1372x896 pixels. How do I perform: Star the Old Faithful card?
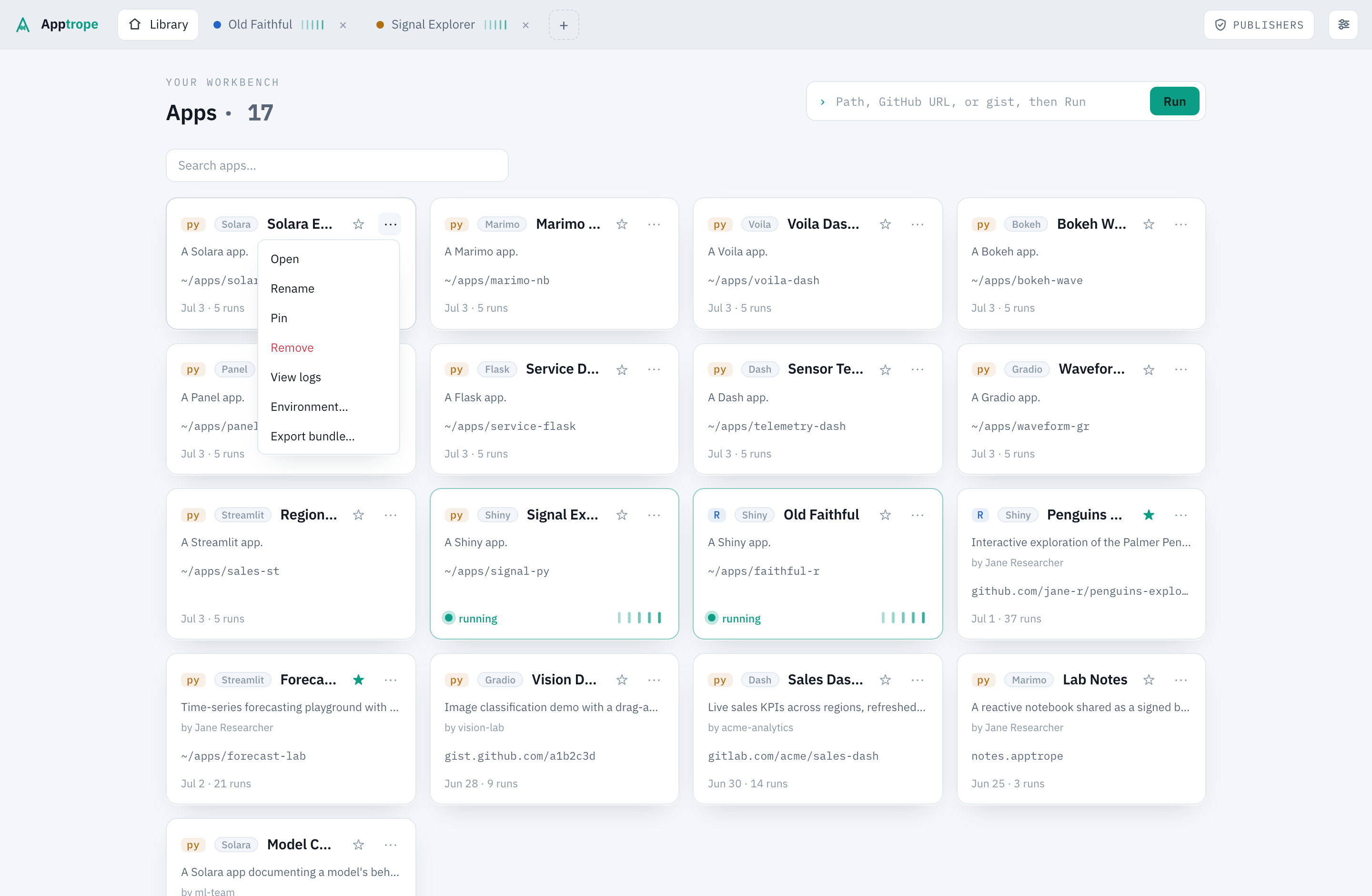coord(885,514)
